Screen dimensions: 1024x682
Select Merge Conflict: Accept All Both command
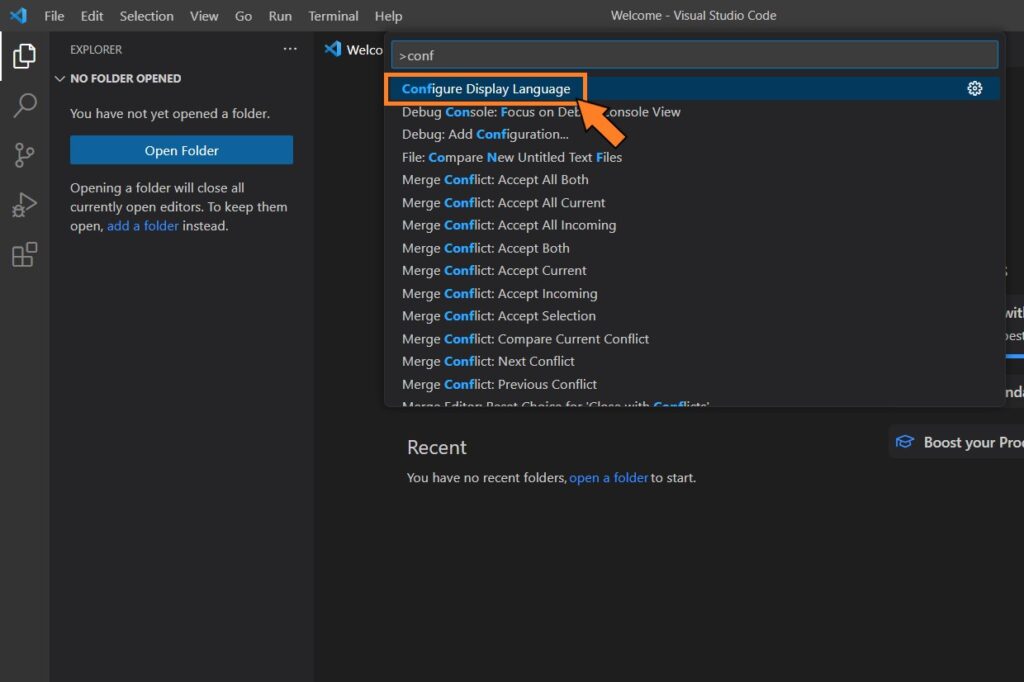(x=494, y=179)
